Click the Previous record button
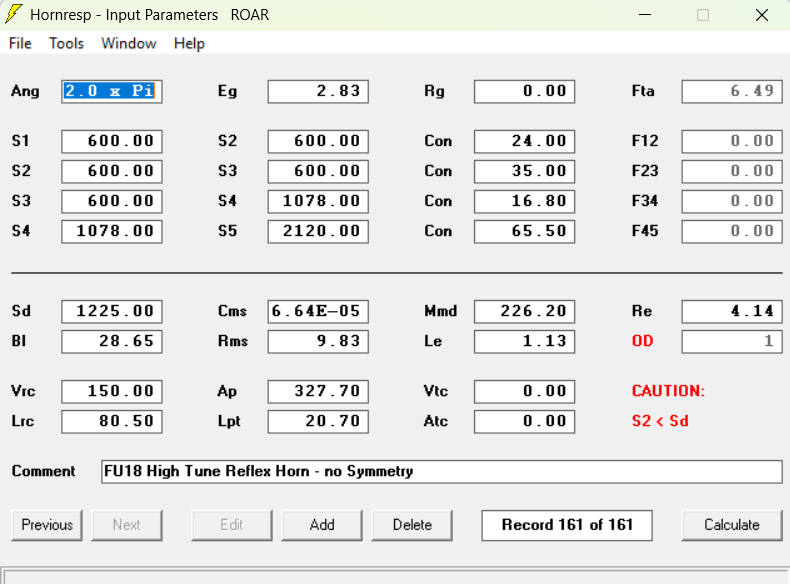 47,525
